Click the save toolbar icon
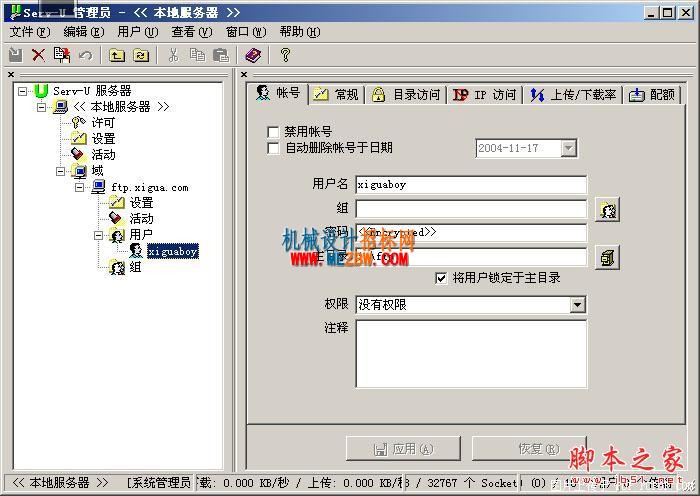This screenshot has height=496, width=700. (x=16, y=55)
